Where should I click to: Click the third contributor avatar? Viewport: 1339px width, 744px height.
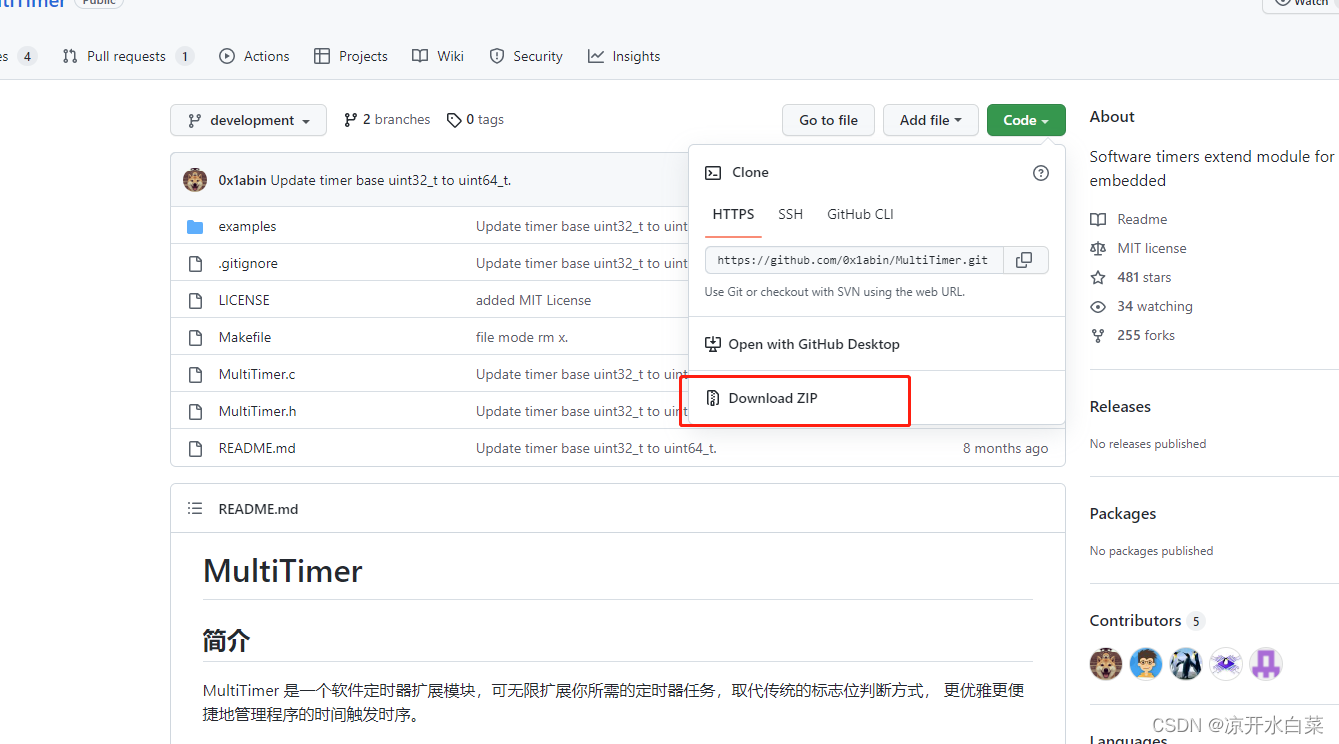coord(1186,664)
